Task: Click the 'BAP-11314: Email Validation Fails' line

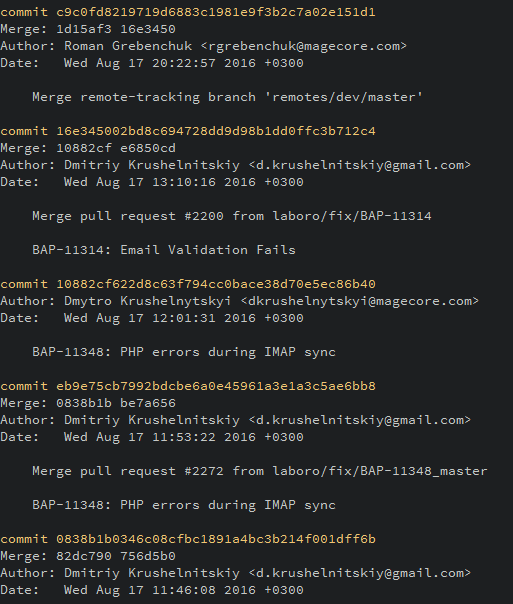Action: (164, 250)
